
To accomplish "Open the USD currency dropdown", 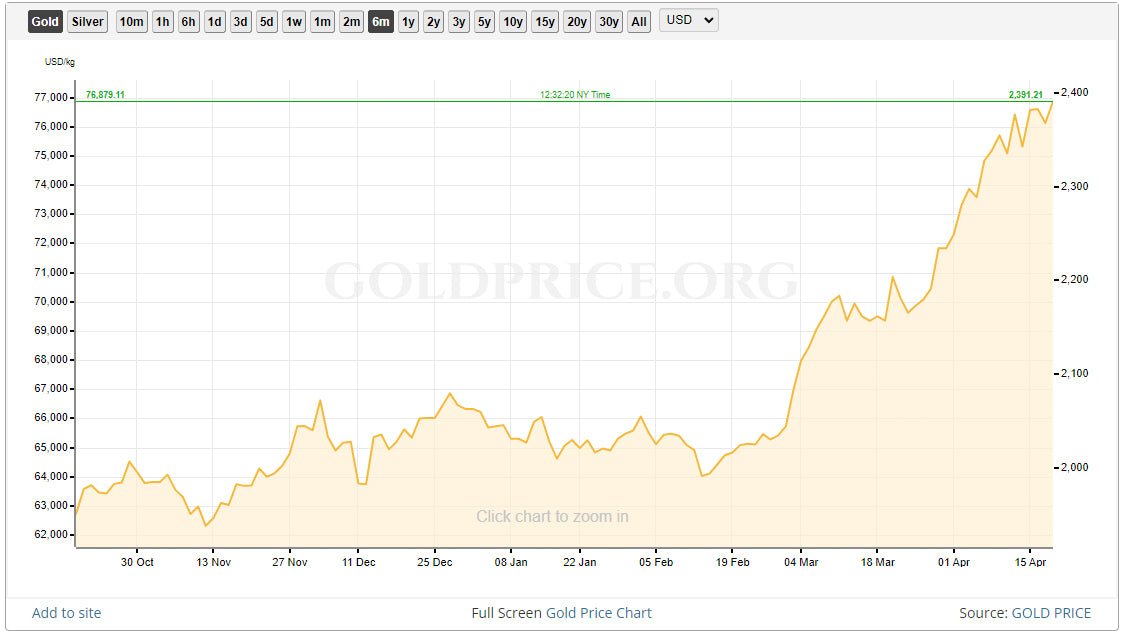I will pyautogui.click(x=688, y=20).
